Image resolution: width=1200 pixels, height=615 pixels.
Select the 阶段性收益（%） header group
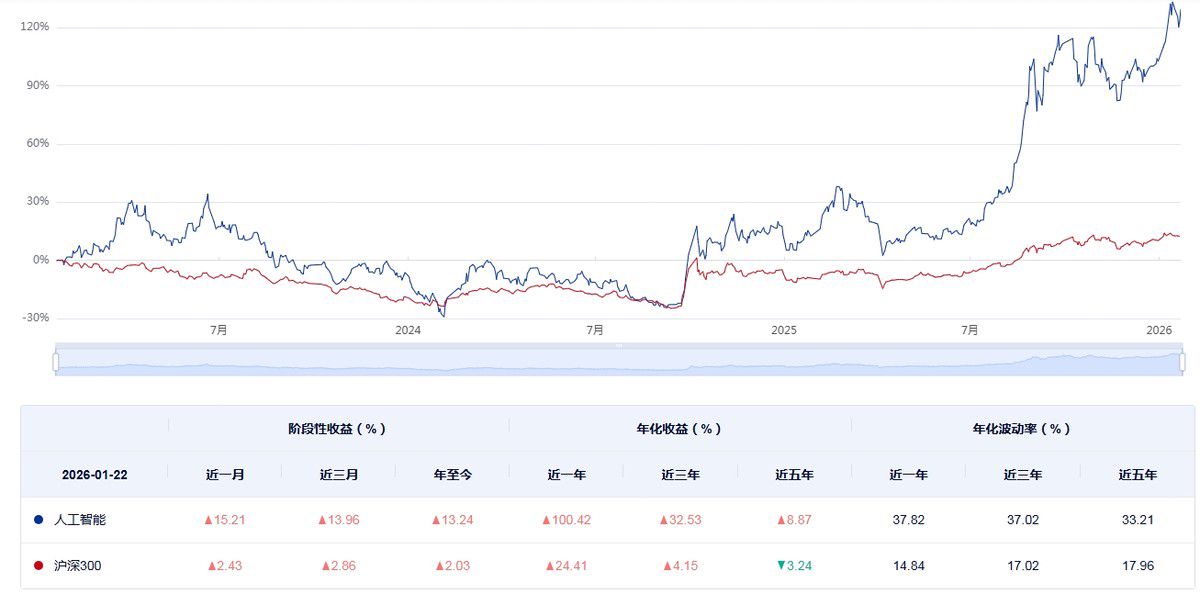[x=338, y=428]
